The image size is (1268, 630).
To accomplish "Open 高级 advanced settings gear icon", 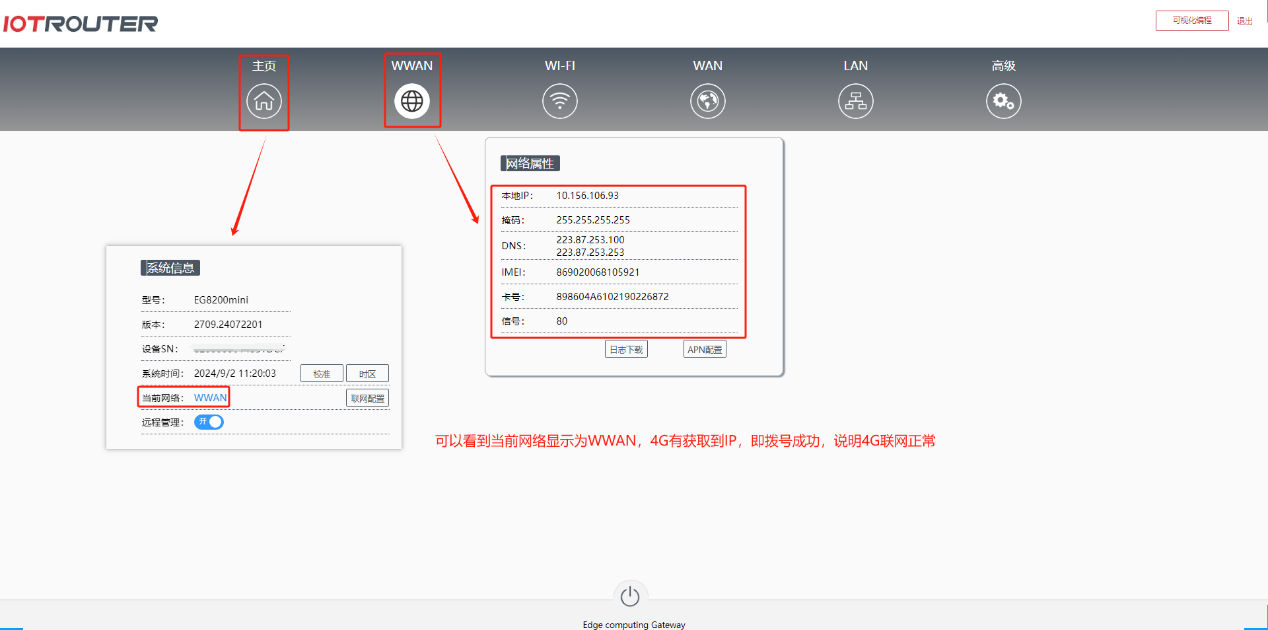I will (1003, 100).
